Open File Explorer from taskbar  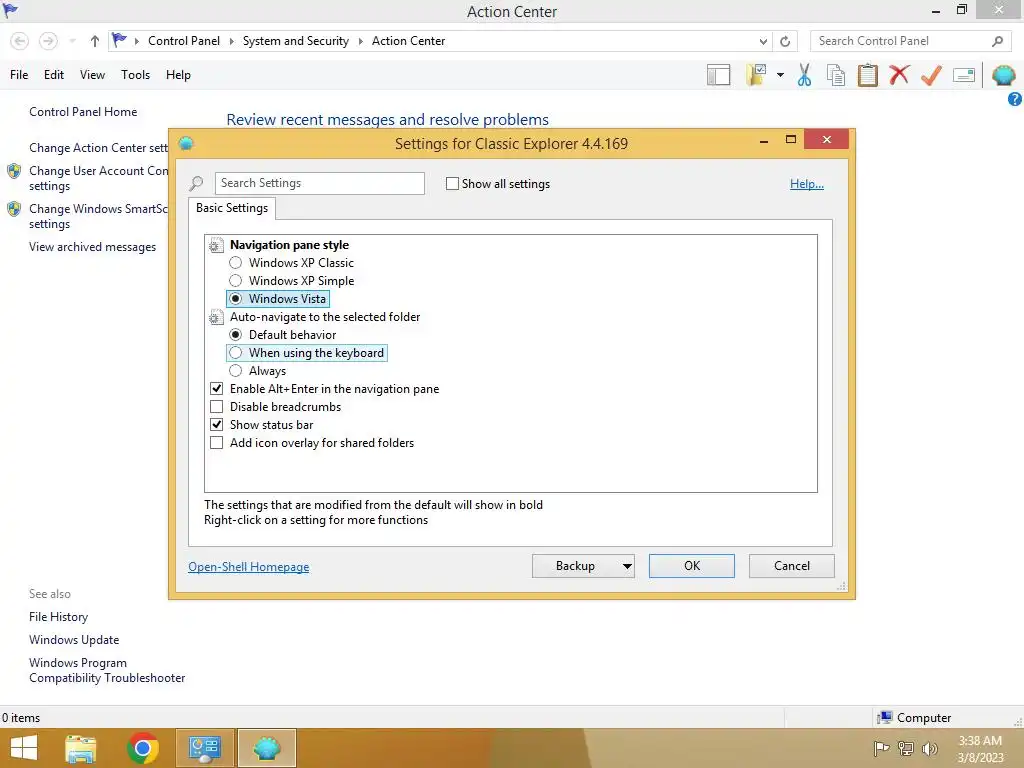coord(81,748)
